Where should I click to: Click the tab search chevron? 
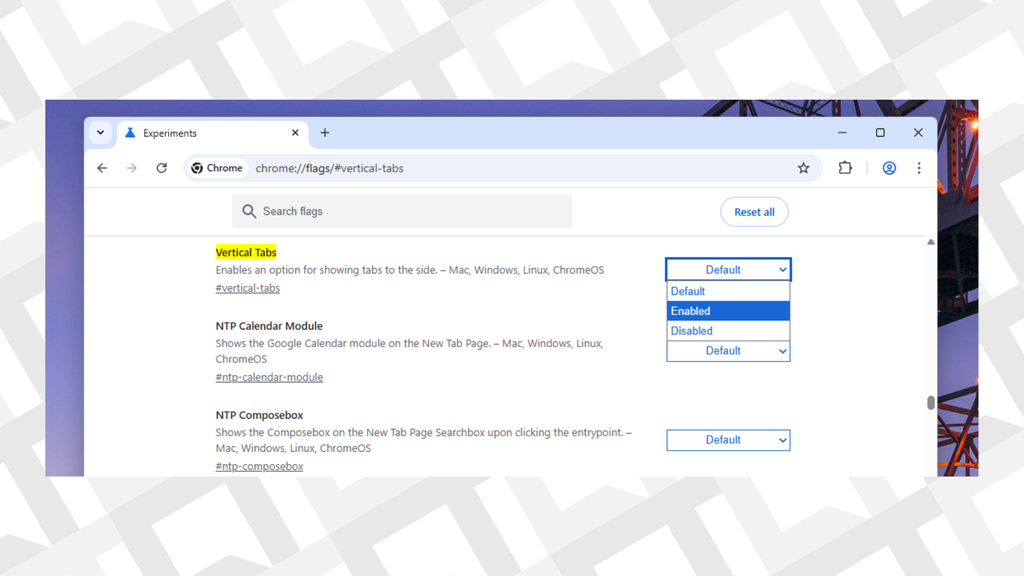[100, 132]
